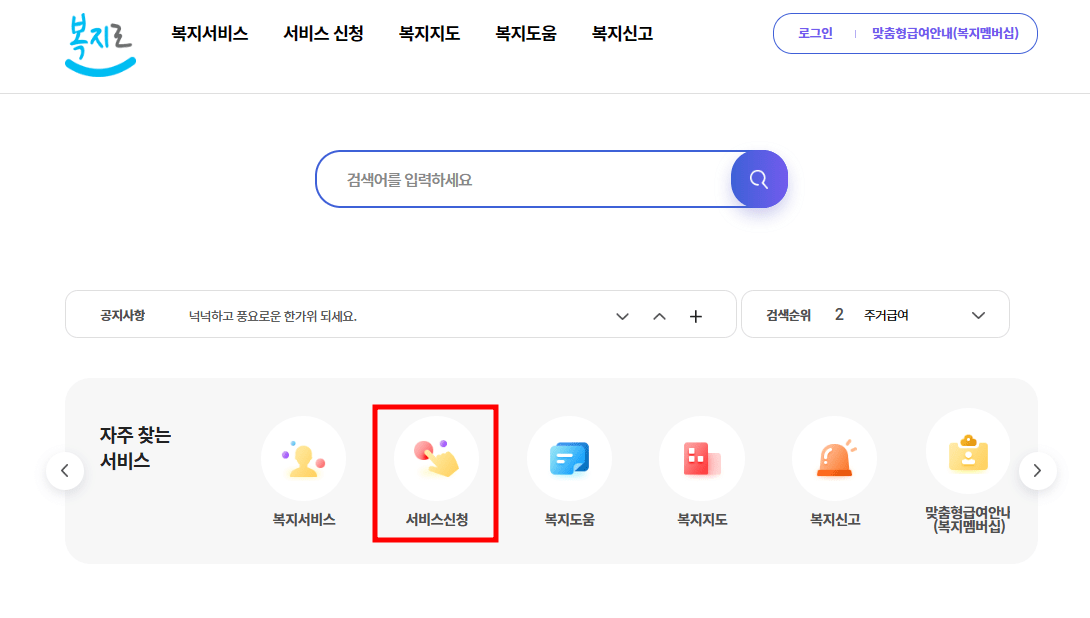Click the plus icon next to the notice
Viewport: 1090px width, 618px height.
pos(695,314)
